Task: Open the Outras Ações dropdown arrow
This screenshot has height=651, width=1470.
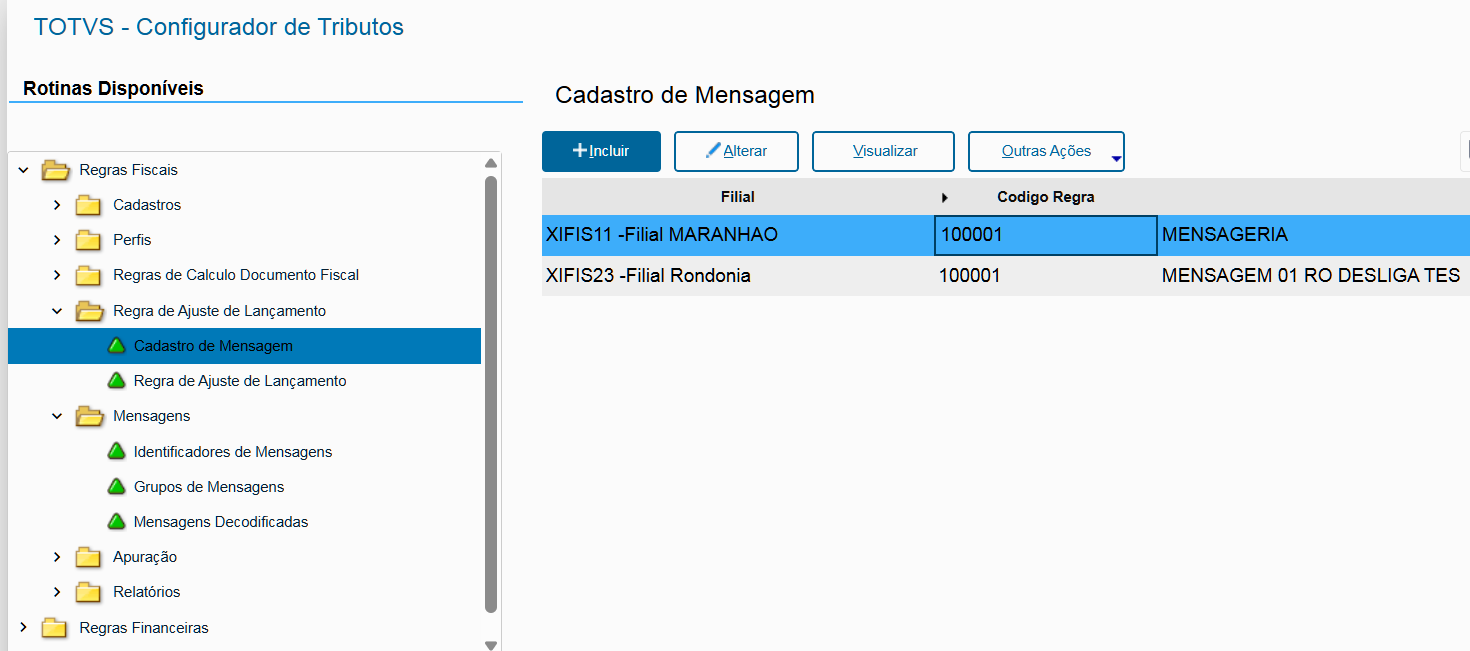Action: 1116,157
